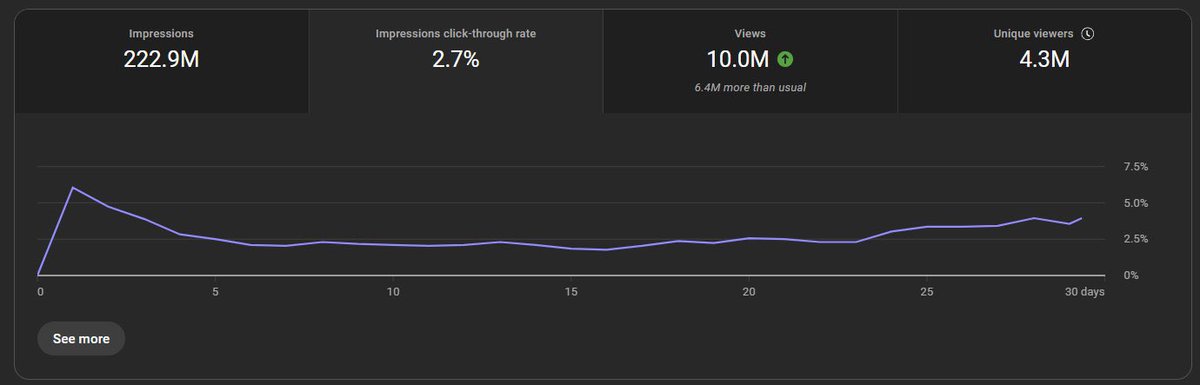
Task: Click the 15 x-axis tick label
Action: [571, 291]
